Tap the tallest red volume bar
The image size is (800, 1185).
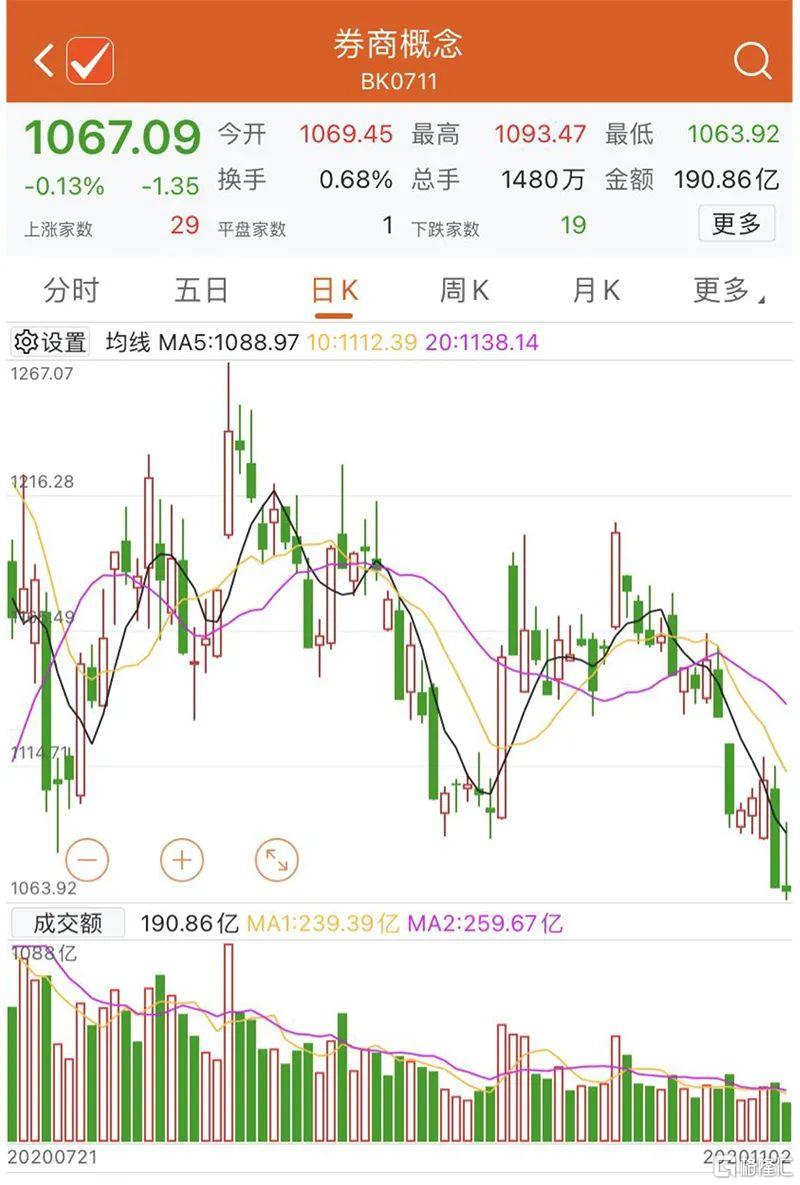pyautogui.click(x=228, y=1043)
